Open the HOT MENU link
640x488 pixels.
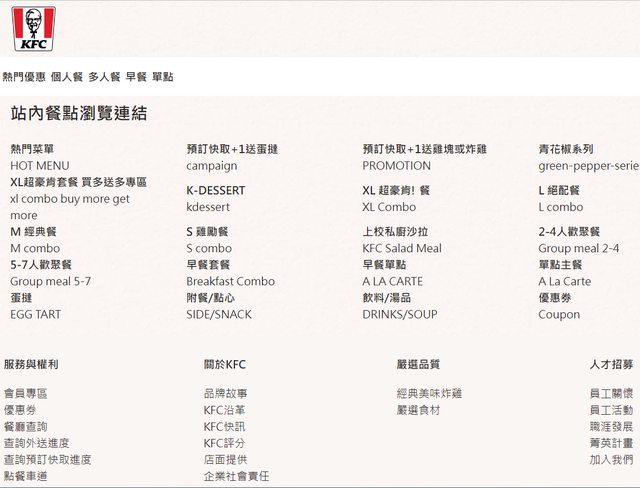(x=40, y=166)
